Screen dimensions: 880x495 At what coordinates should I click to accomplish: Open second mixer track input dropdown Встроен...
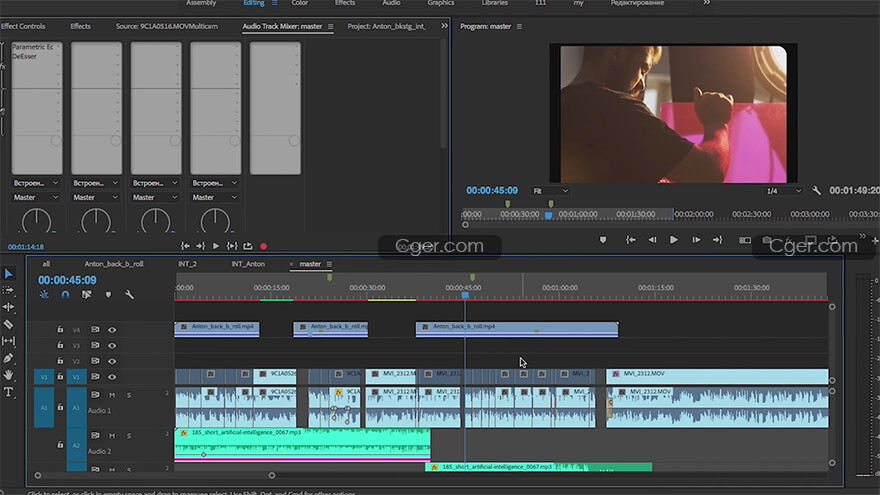tap(95, 183)
